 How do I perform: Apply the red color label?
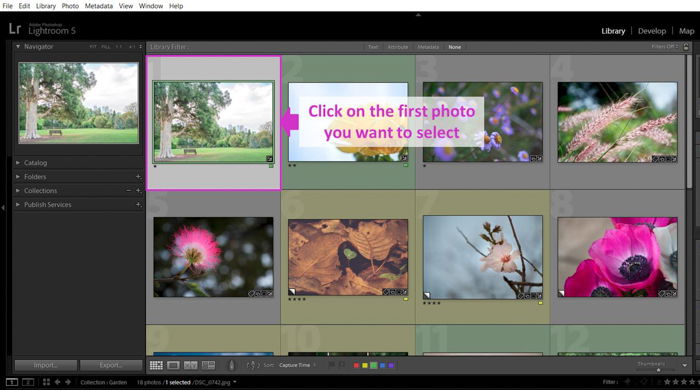pyautogui.click(x=356, y=365)
